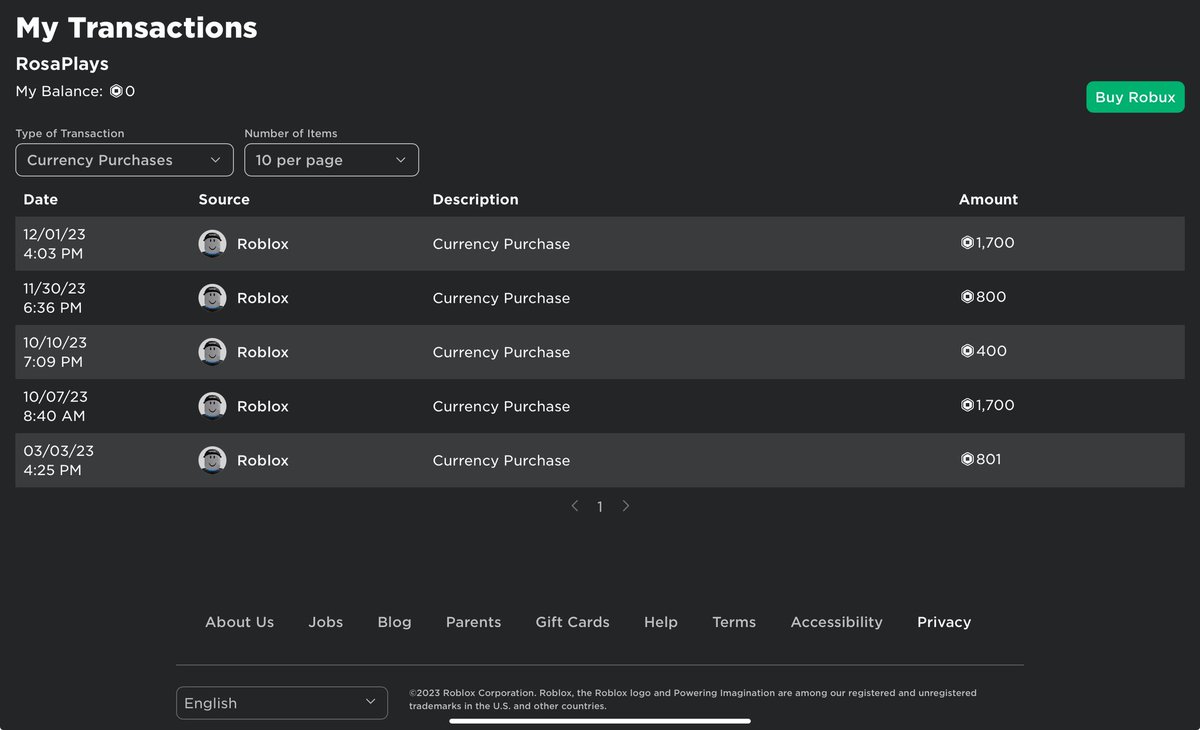Open the Blog footer link
Screen dimensions: 1200x730
(395, 622)
